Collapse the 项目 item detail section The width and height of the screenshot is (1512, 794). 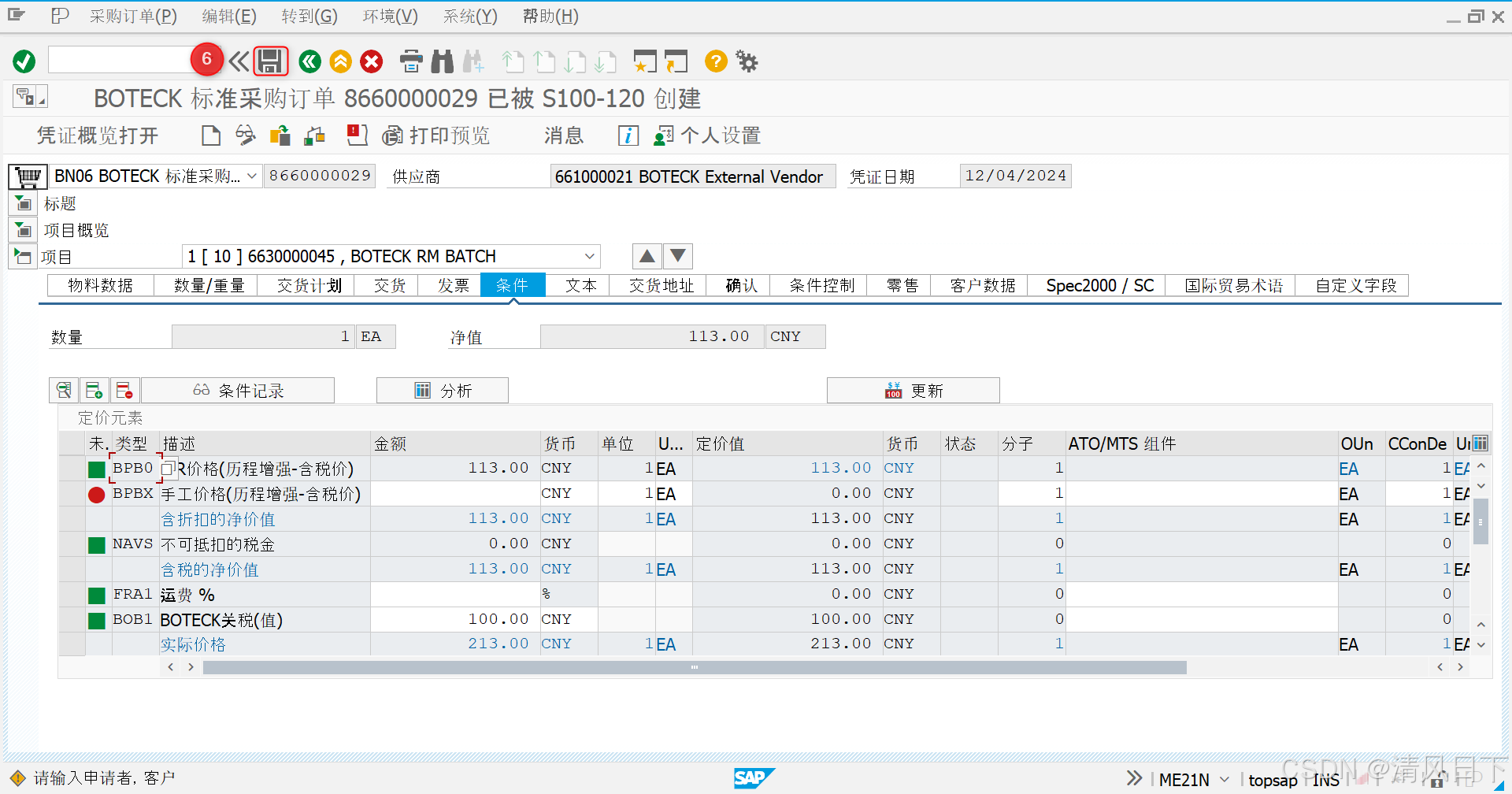pos(23,257)
